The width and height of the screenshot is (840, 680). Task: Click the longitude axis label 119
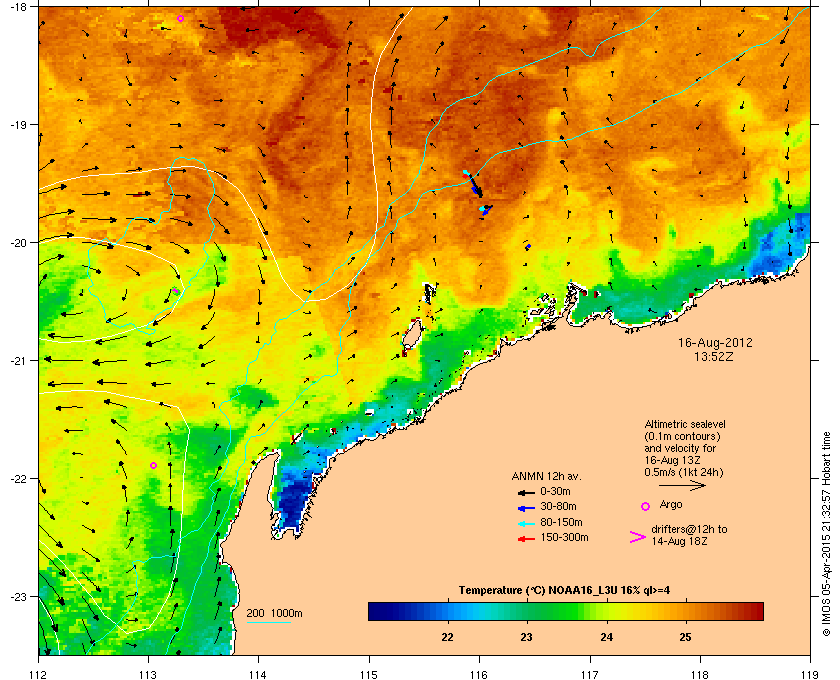point(810,674)
